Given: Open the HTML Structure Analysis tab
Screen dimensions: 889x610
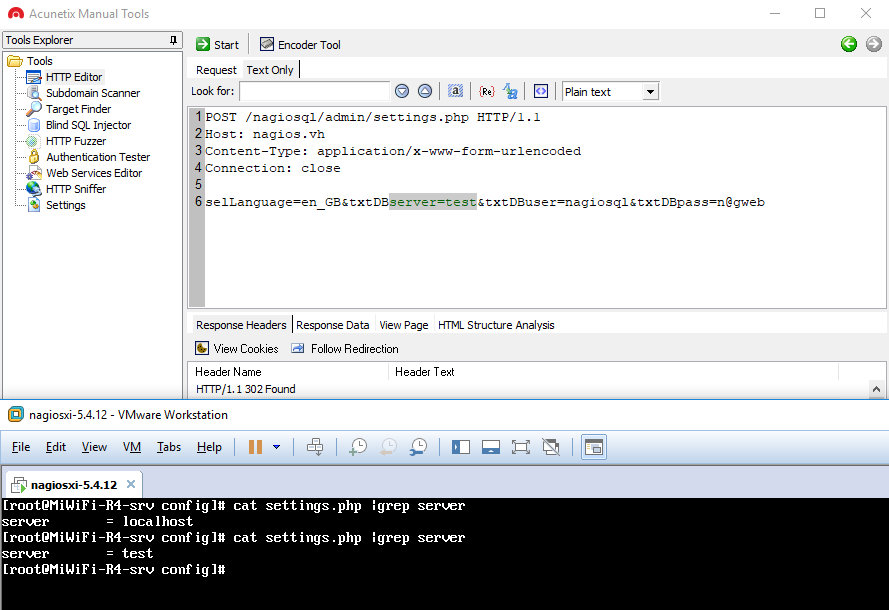Looking at the screenshot, I should [496, 325].
